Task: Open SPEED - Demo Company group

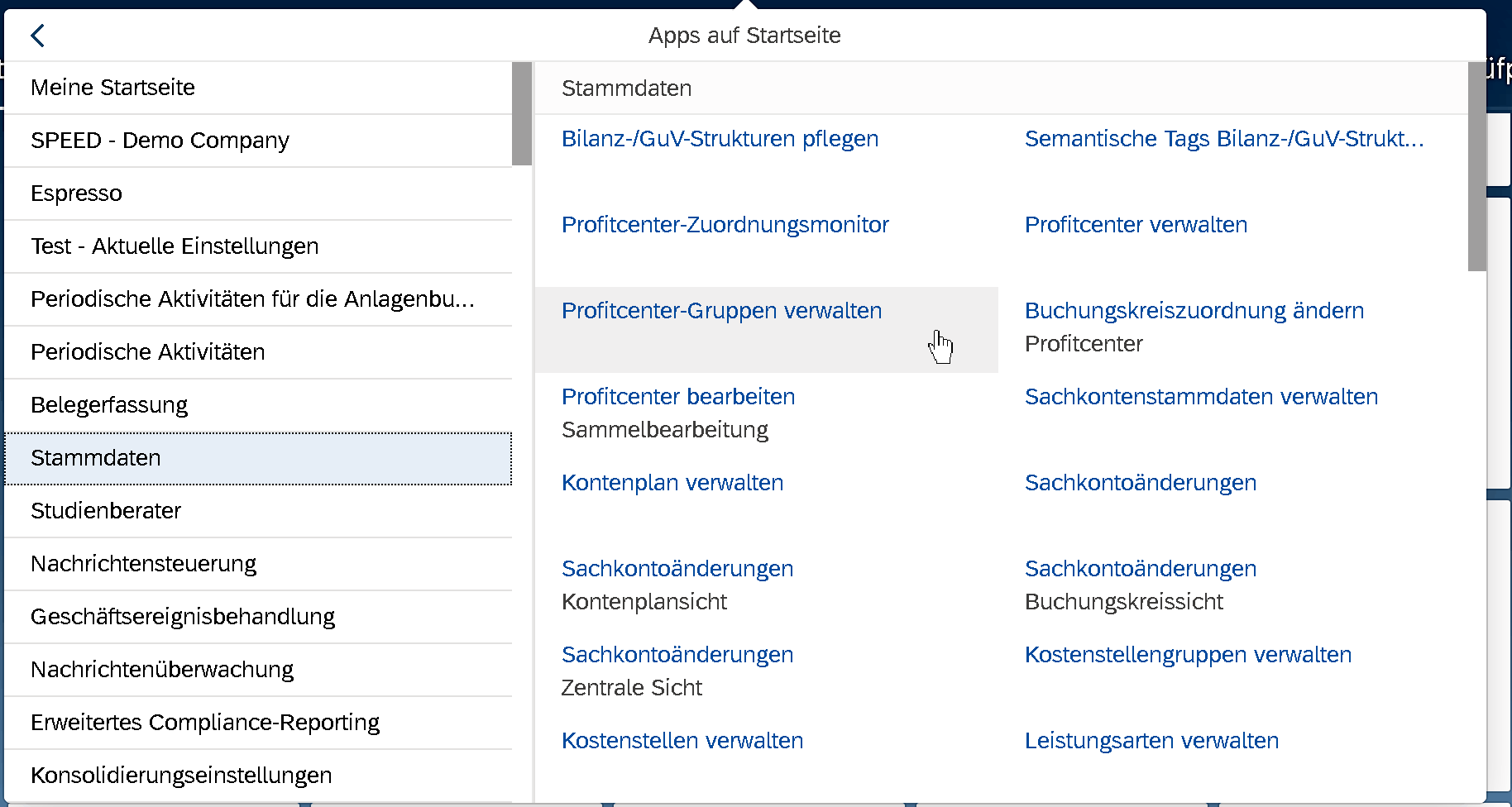Action: (x=258, y=141)
